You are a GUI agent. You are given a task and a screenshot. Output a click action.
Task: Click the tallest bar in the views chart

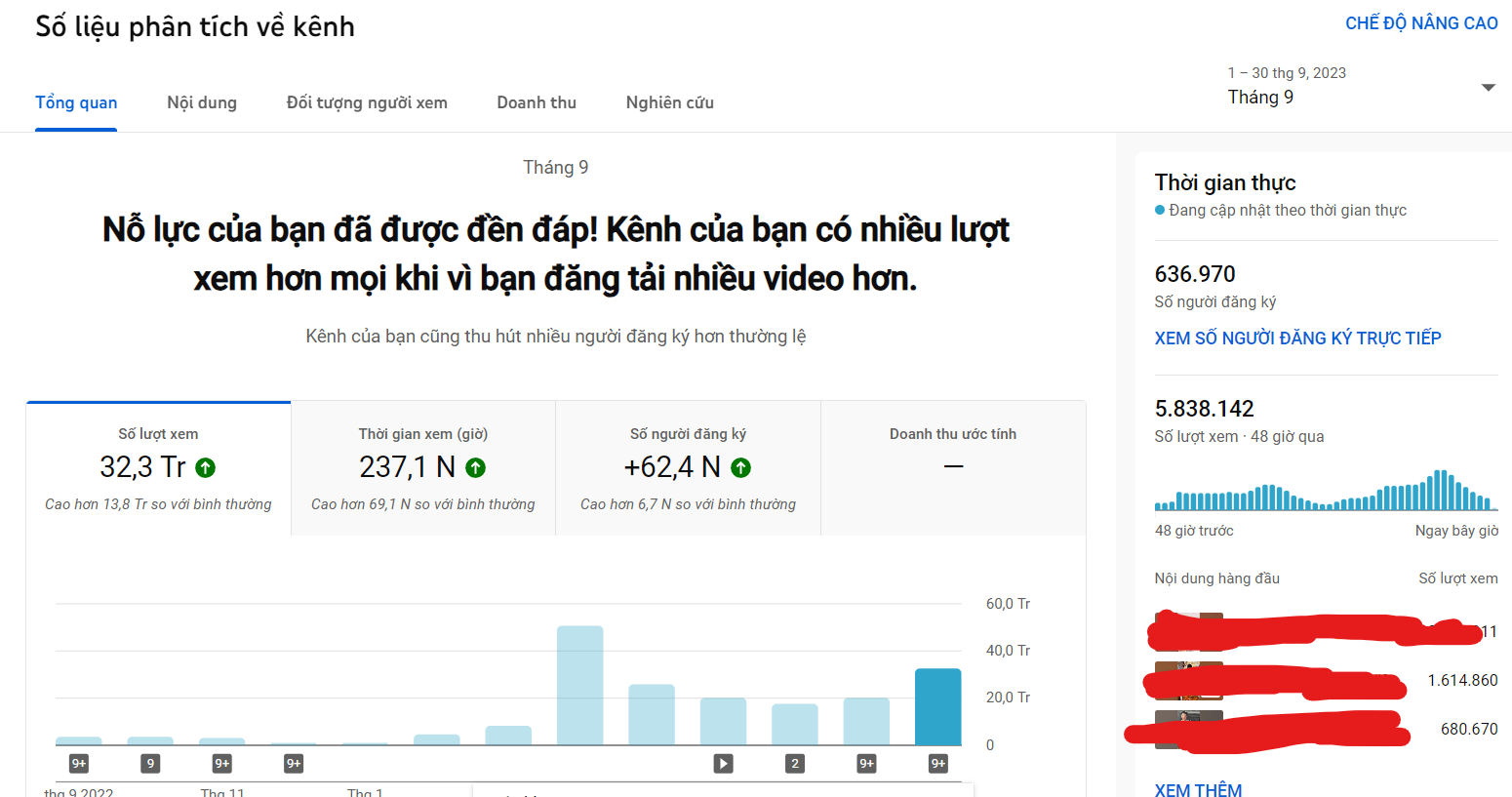[x=580, y=686]
